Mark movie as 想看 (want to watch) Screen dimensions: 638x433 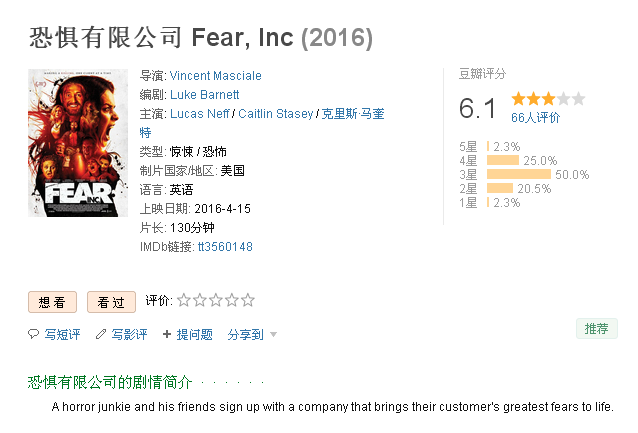pyautogui.click(x=52, y=302)
